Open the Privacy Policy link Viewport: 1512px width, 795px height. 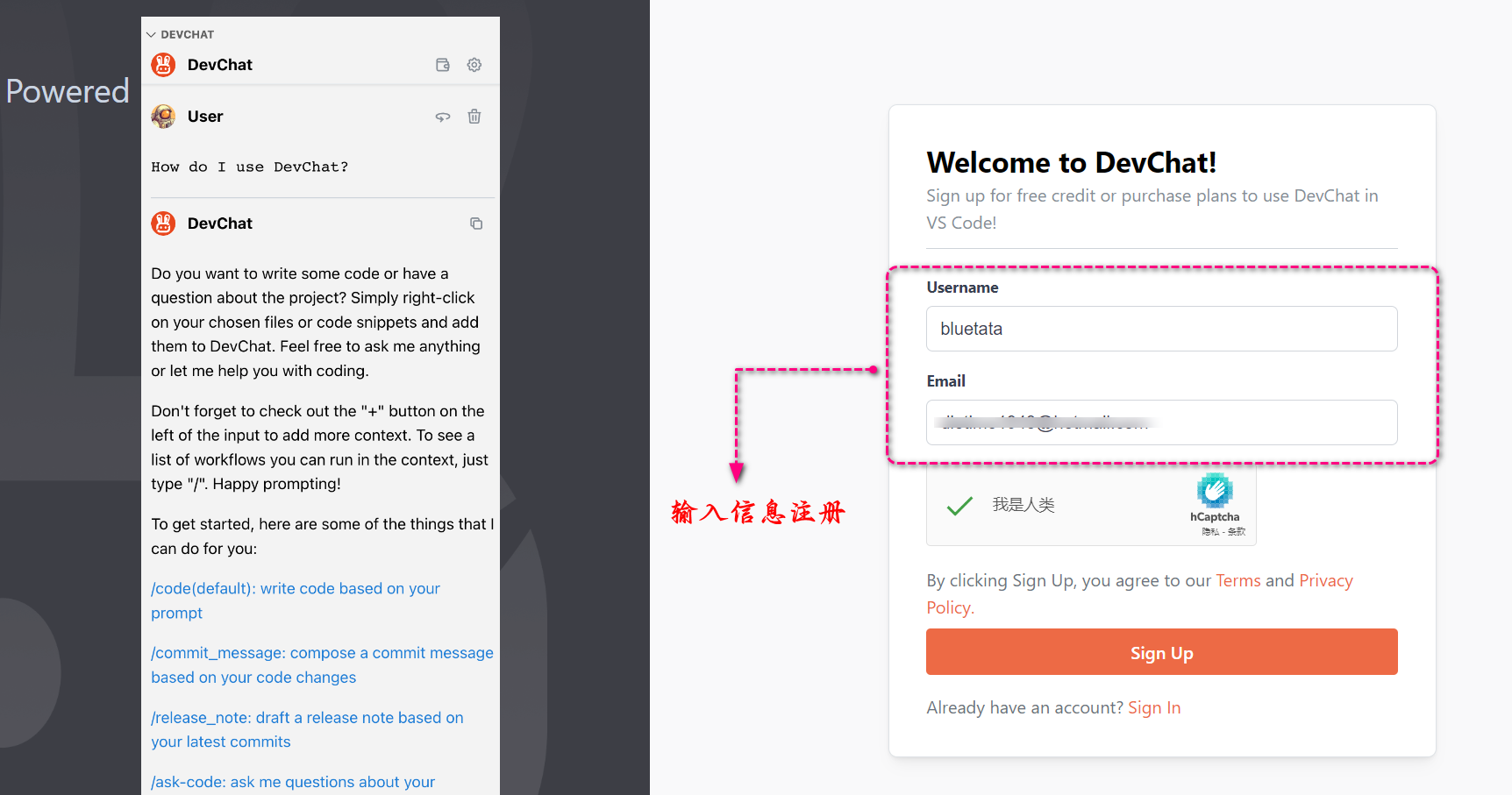1325,580
